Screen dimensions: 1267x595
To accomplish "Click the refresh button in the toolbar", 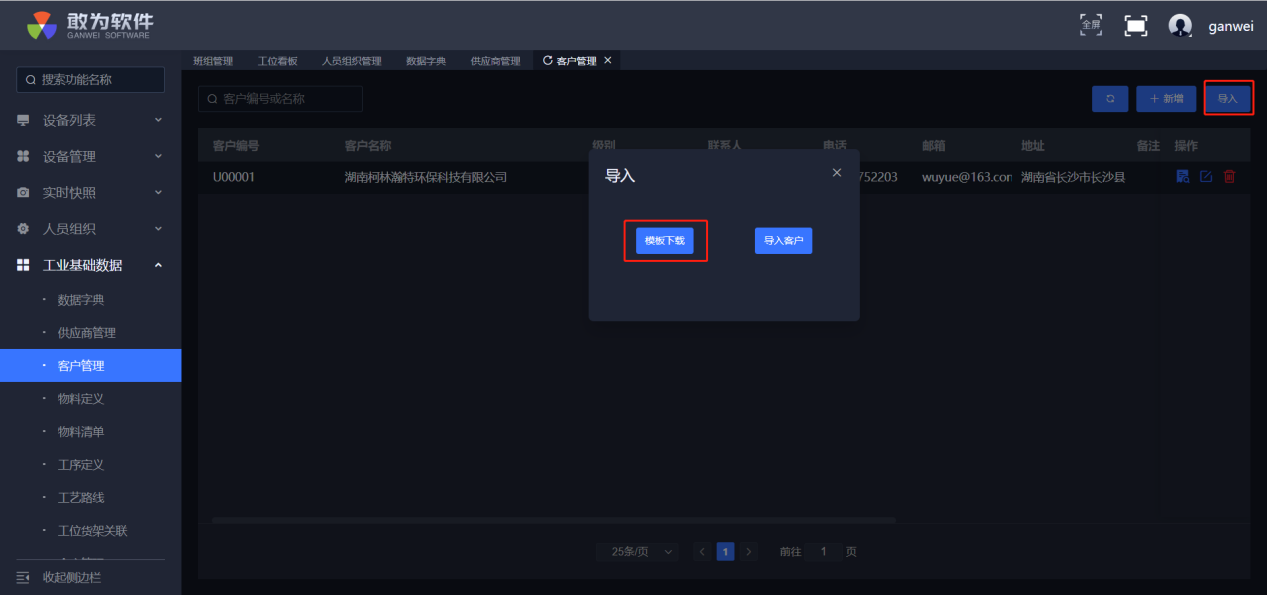I will click(1110, 98).
